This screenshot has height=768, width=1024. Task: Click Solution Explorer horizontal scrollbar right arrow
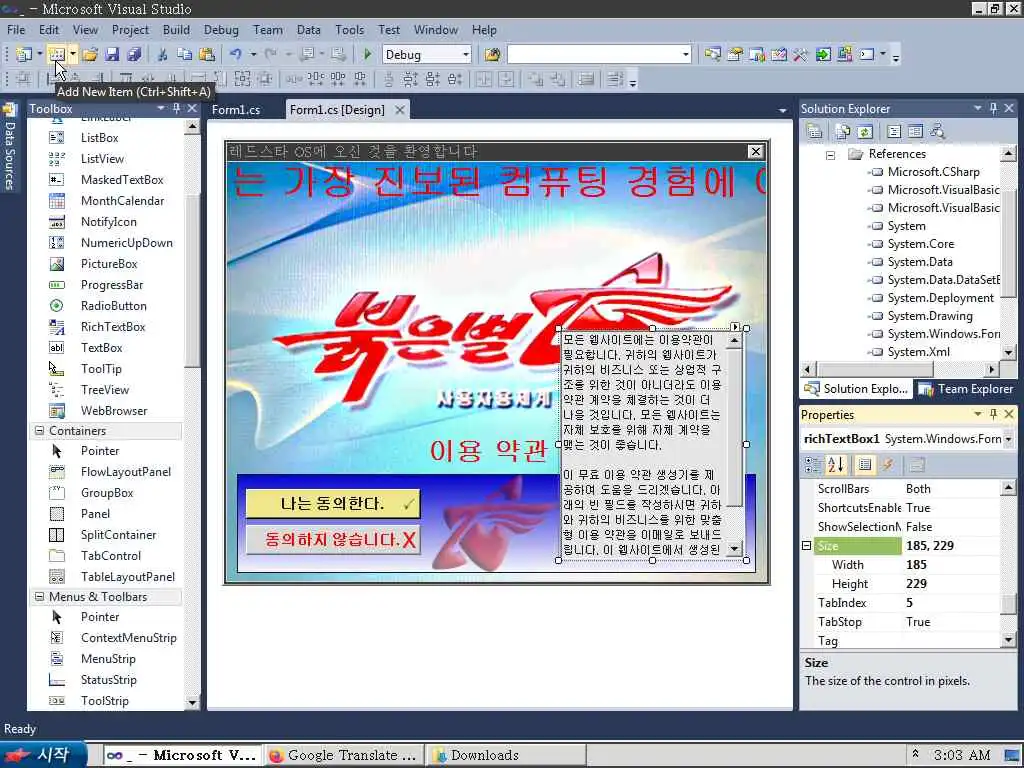(992, 370)
